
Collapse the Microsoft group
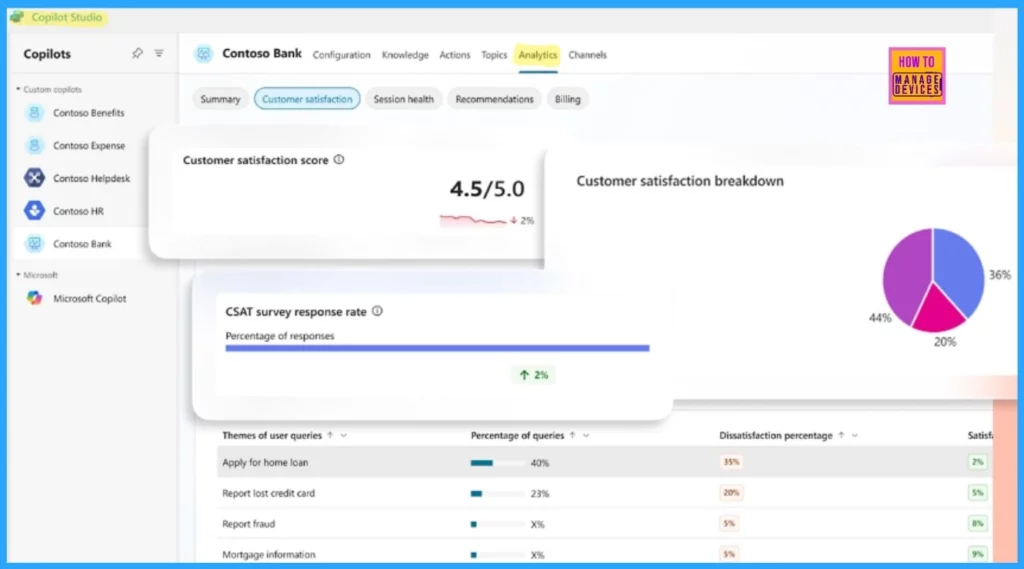[x=18, y=274]
